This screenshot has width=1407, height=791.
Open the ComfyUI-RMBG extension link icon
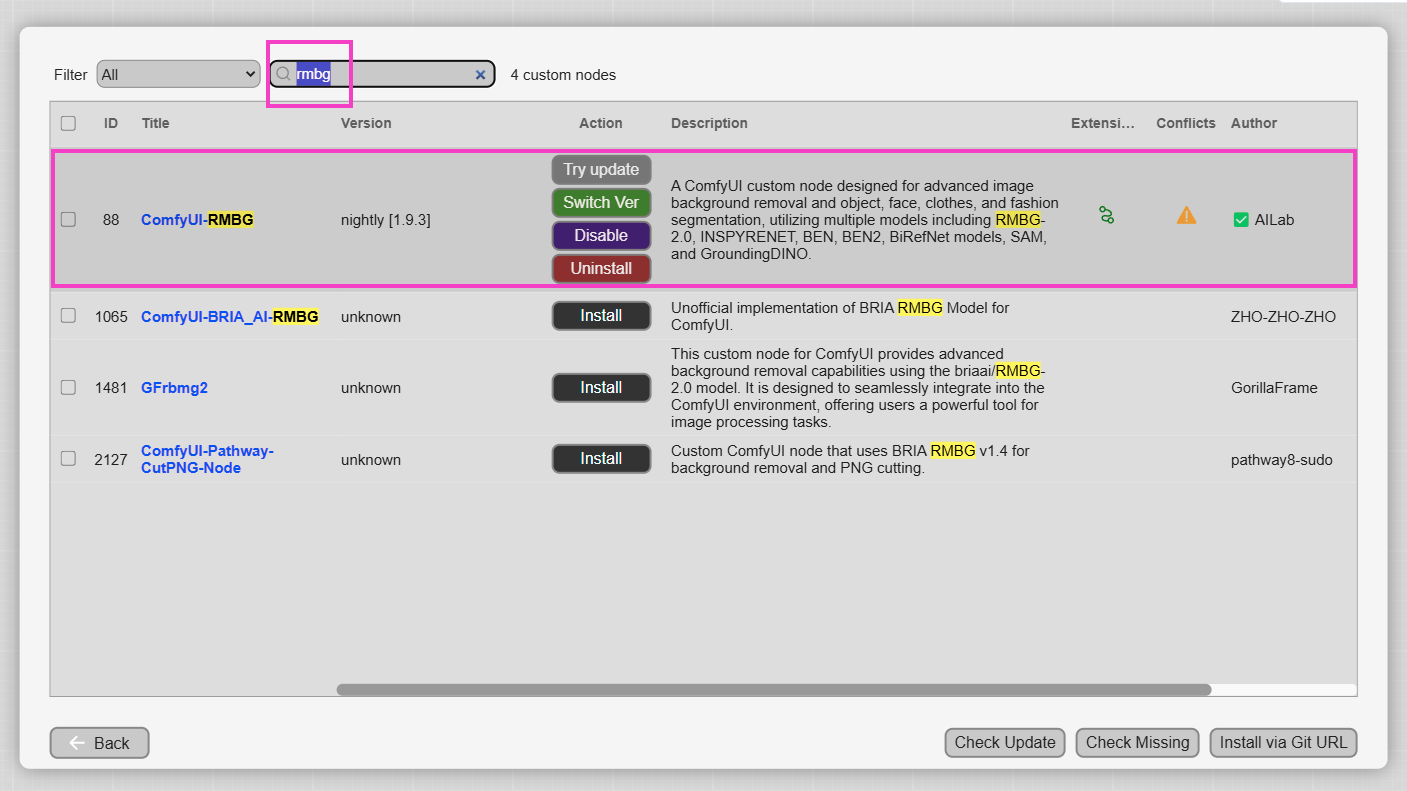[x=1106, y=215]
